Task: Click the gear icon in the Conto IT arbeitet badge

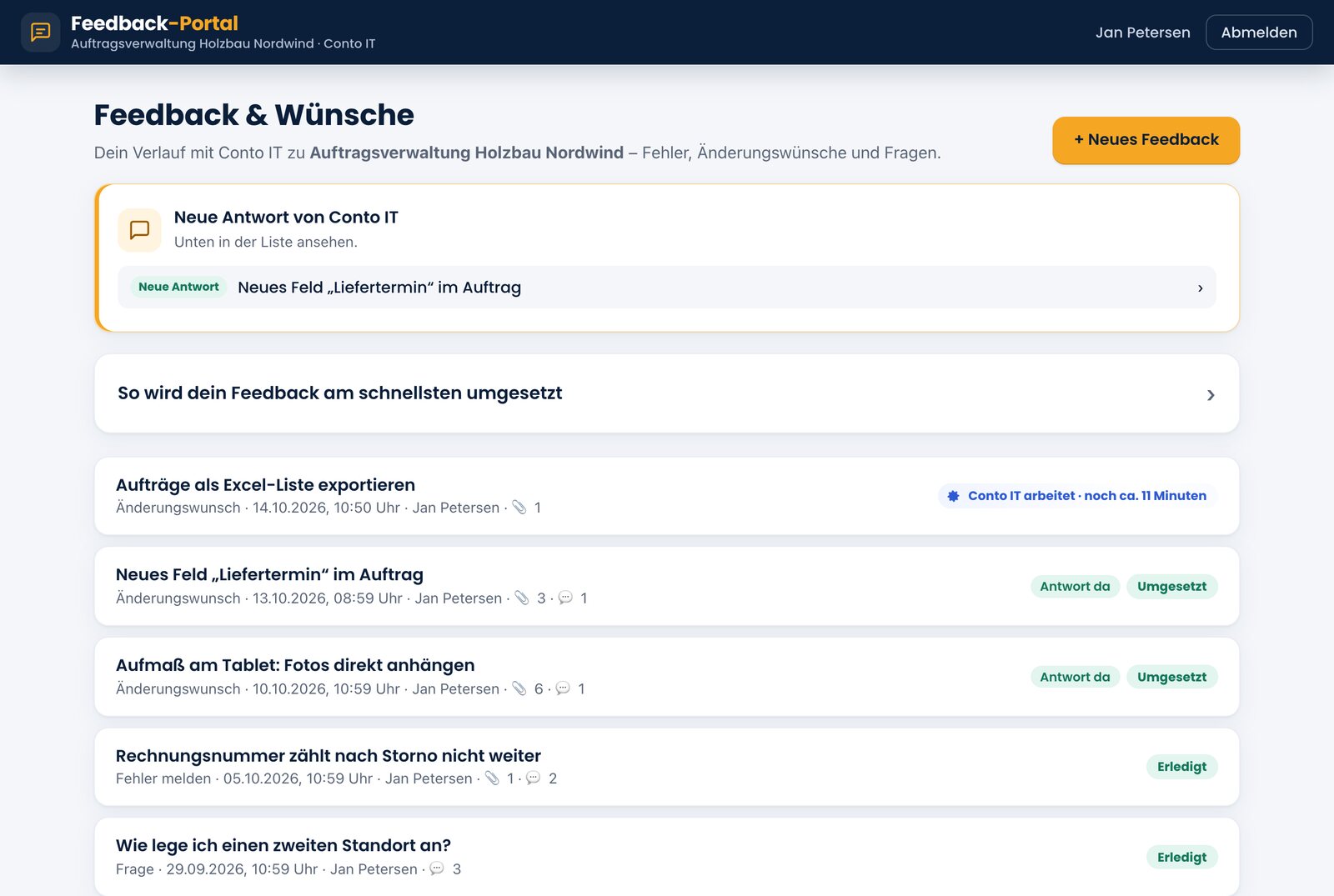Action: pyautogui.click(x=953, y=496)
